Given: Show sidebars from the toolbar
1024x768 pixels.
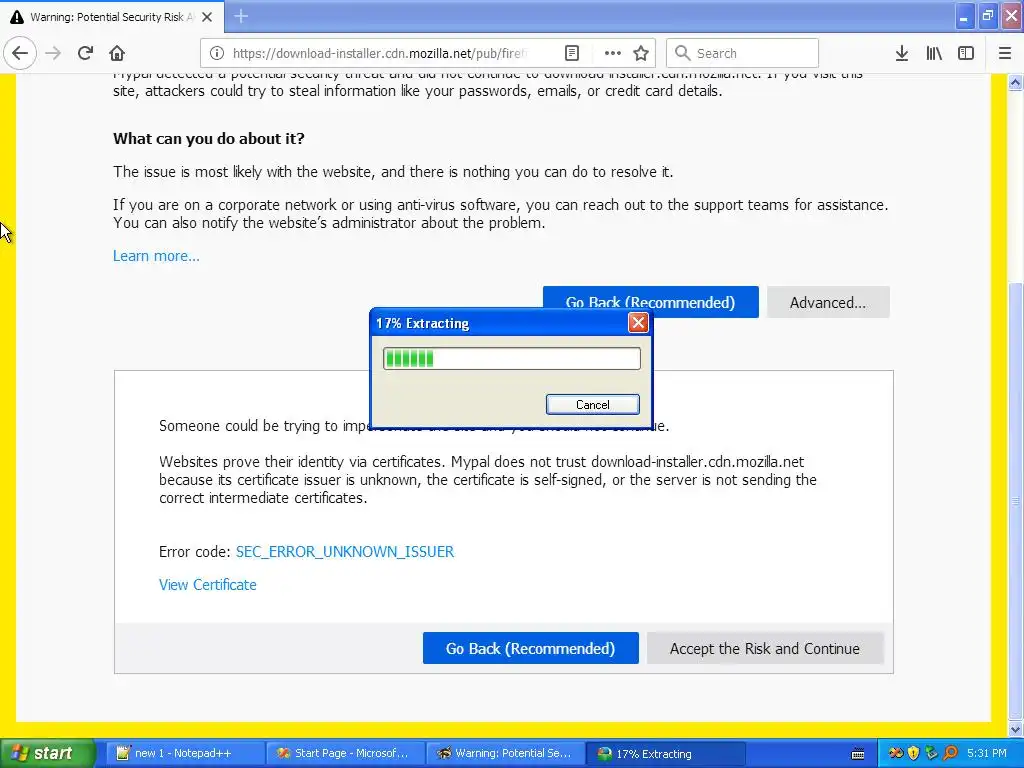Looking at the screenshot, I should pos(966,53).
